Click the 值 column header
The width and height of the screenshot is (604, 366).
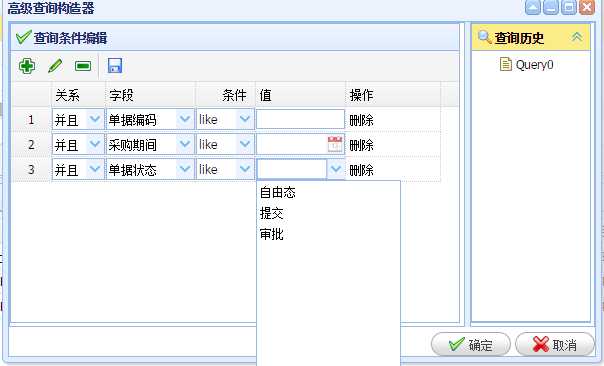pyautogui.click(x=300, y=95)
